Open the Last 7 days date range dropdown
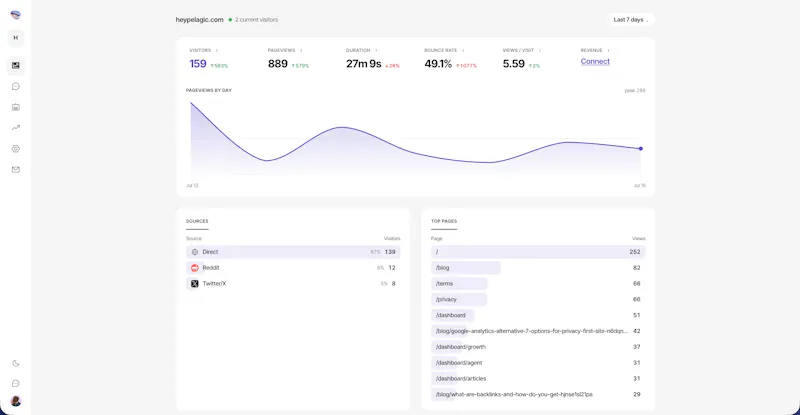 631,19
